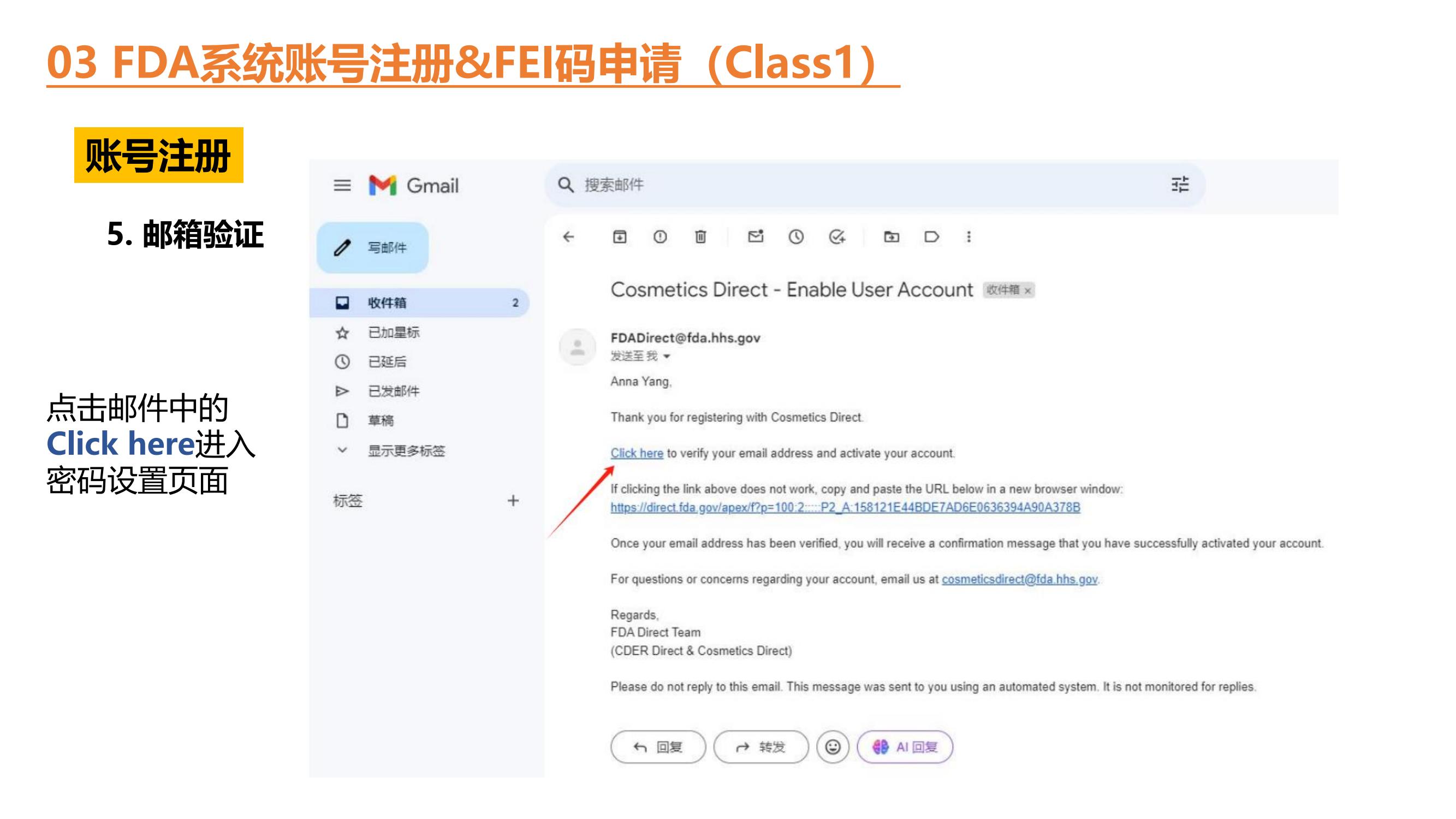Click the 回复 reply button
Screen dimensions: 1456x819
point(658,747)
